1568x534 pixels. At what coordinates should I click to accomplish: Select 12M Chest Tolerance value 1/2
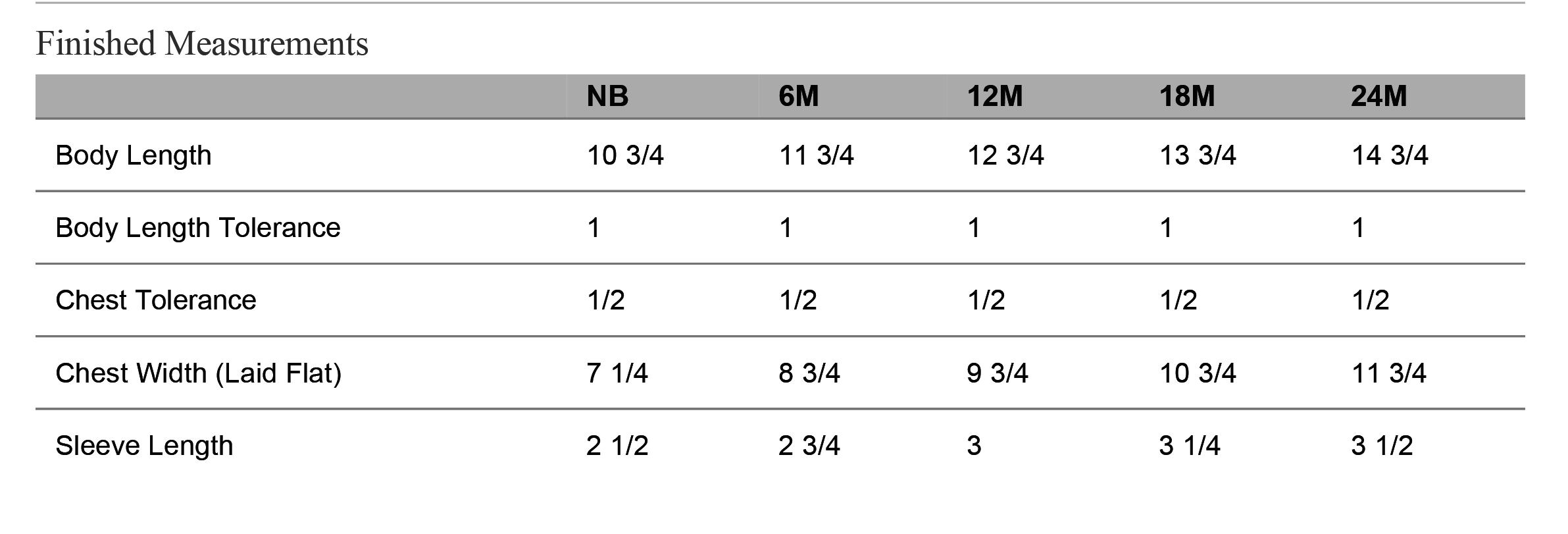[986, 300]
